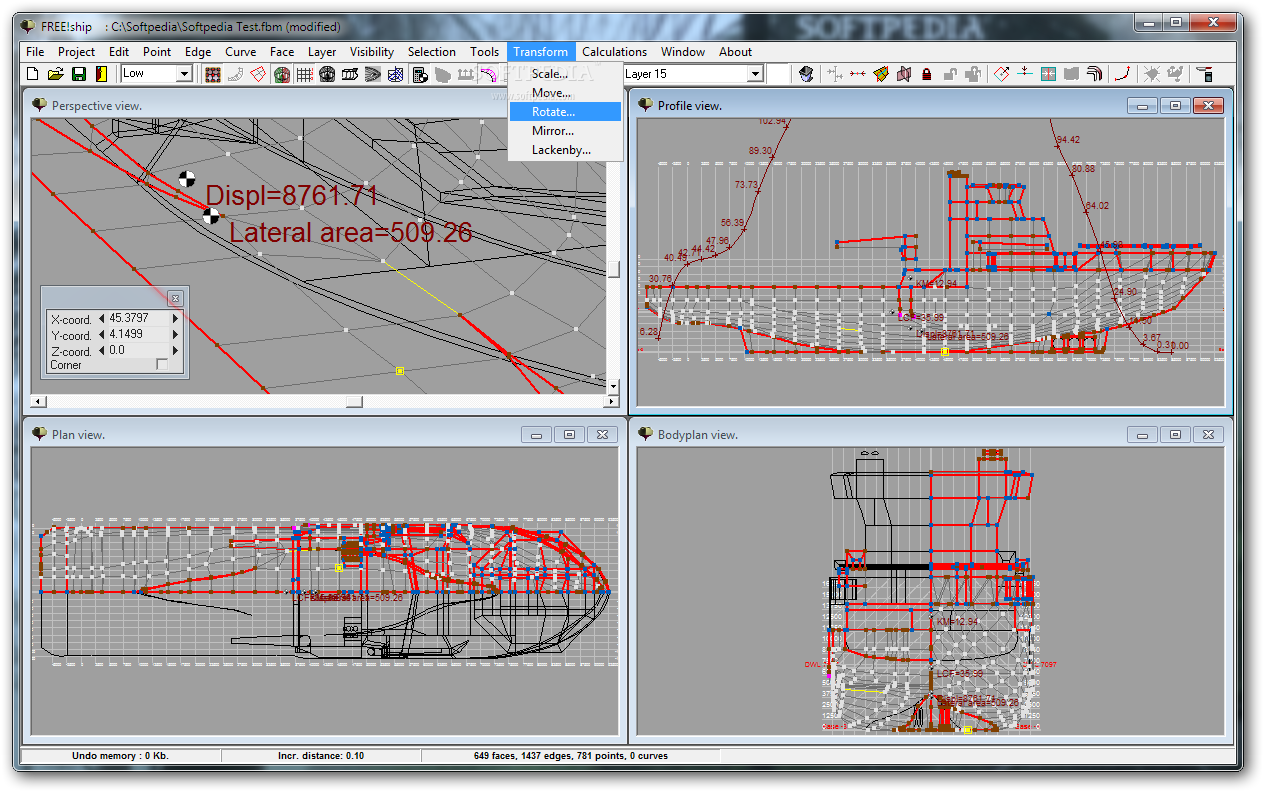Click the bucket-shaped layer icon beside Layer 15 box
The image size is (1264, 792).
click(x=806, y=74)
